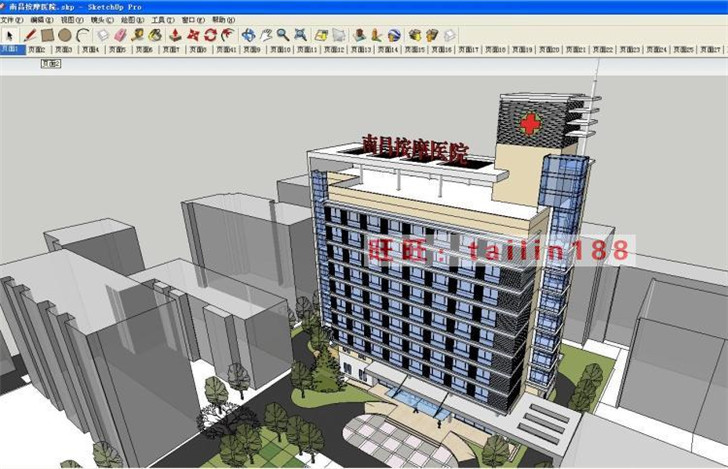Screen dimensions: 728x469
Task: Activate the Arc tool
Action: tap(83, 35)
